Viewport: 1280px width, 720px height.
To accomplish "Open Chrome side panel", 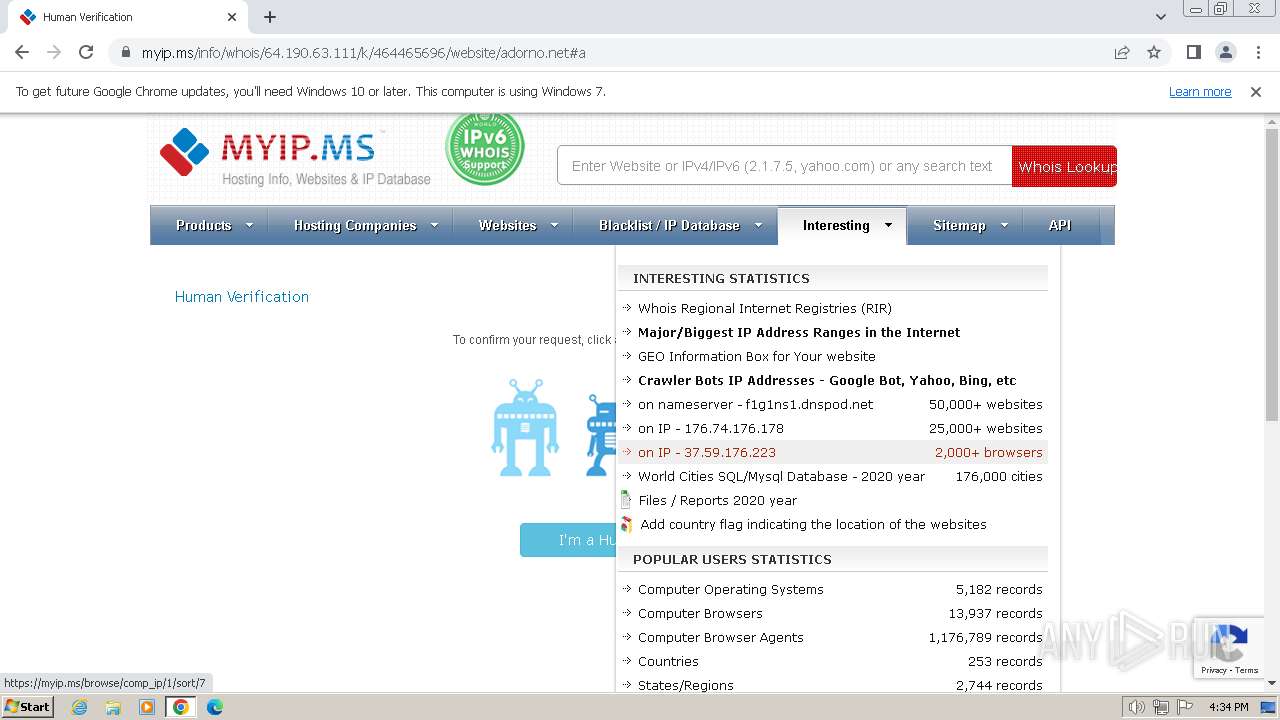I will [1194, 52].
